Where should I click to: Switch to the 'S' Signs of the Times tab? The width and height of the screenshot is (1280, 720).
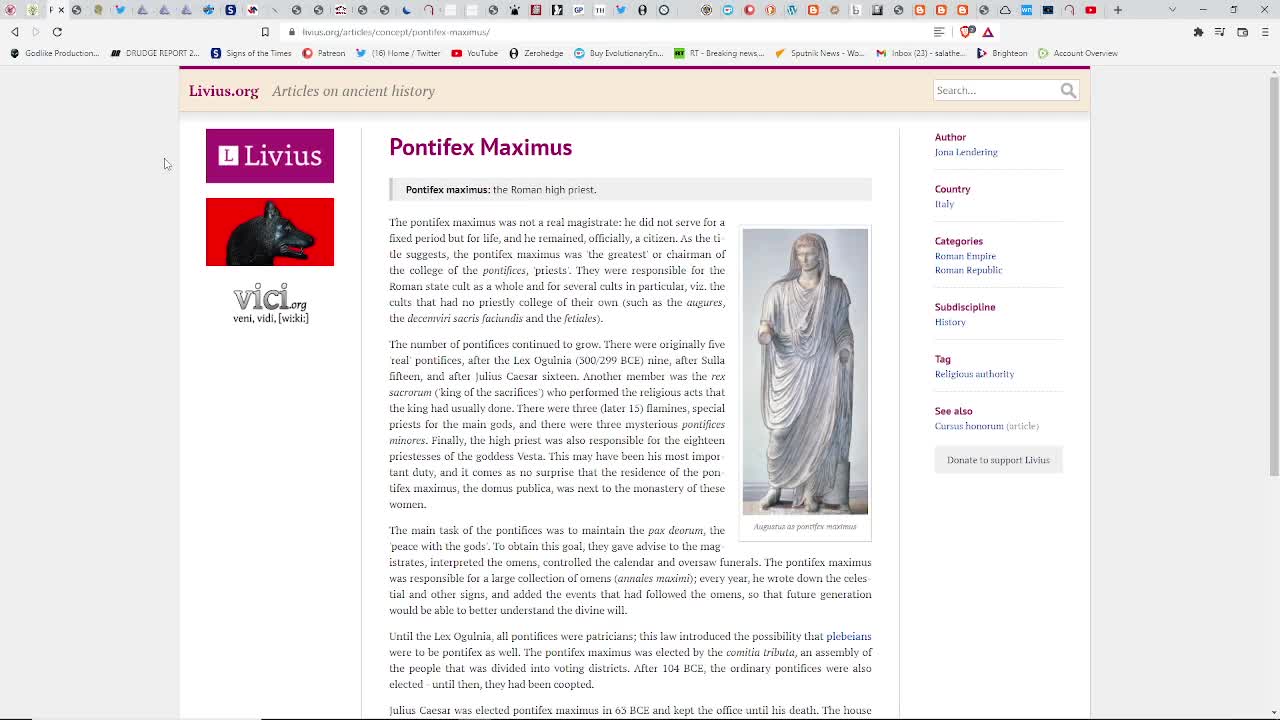pyautogui.click(x=230, y=10)
